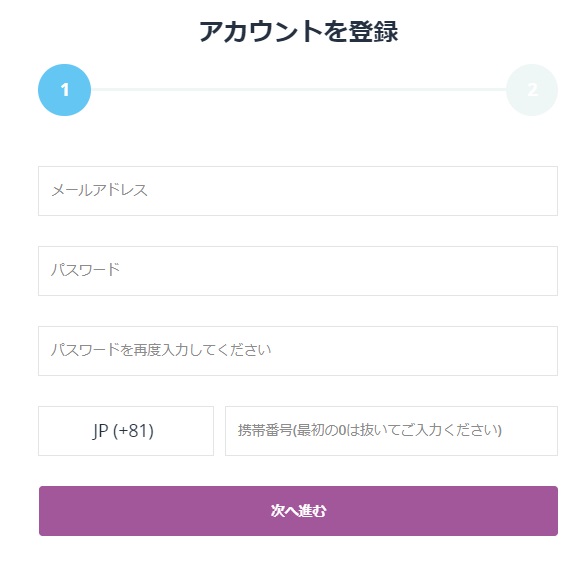
Task: Open the JP (+81) country code dropdown
Action: [126, 431]
